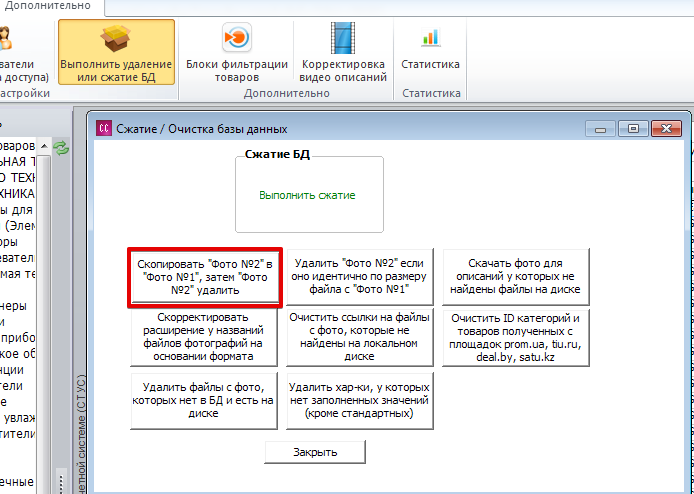Open 'Корректировка видео описаний' film icon
The height and width of the screenshot is (494, 694).
[343, 38]
